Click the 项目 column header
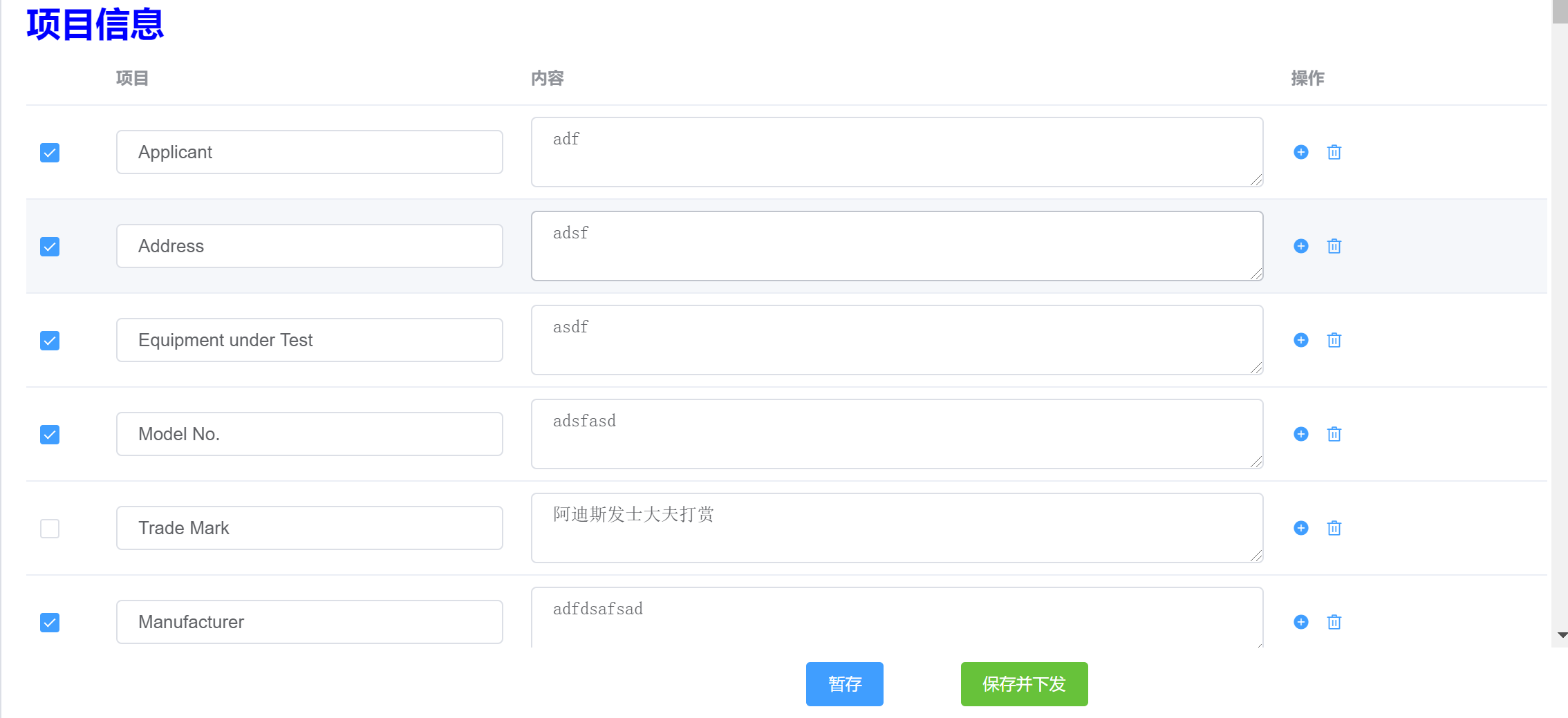This screenshot has width=1568, height=718. click(x=132, y=78)
